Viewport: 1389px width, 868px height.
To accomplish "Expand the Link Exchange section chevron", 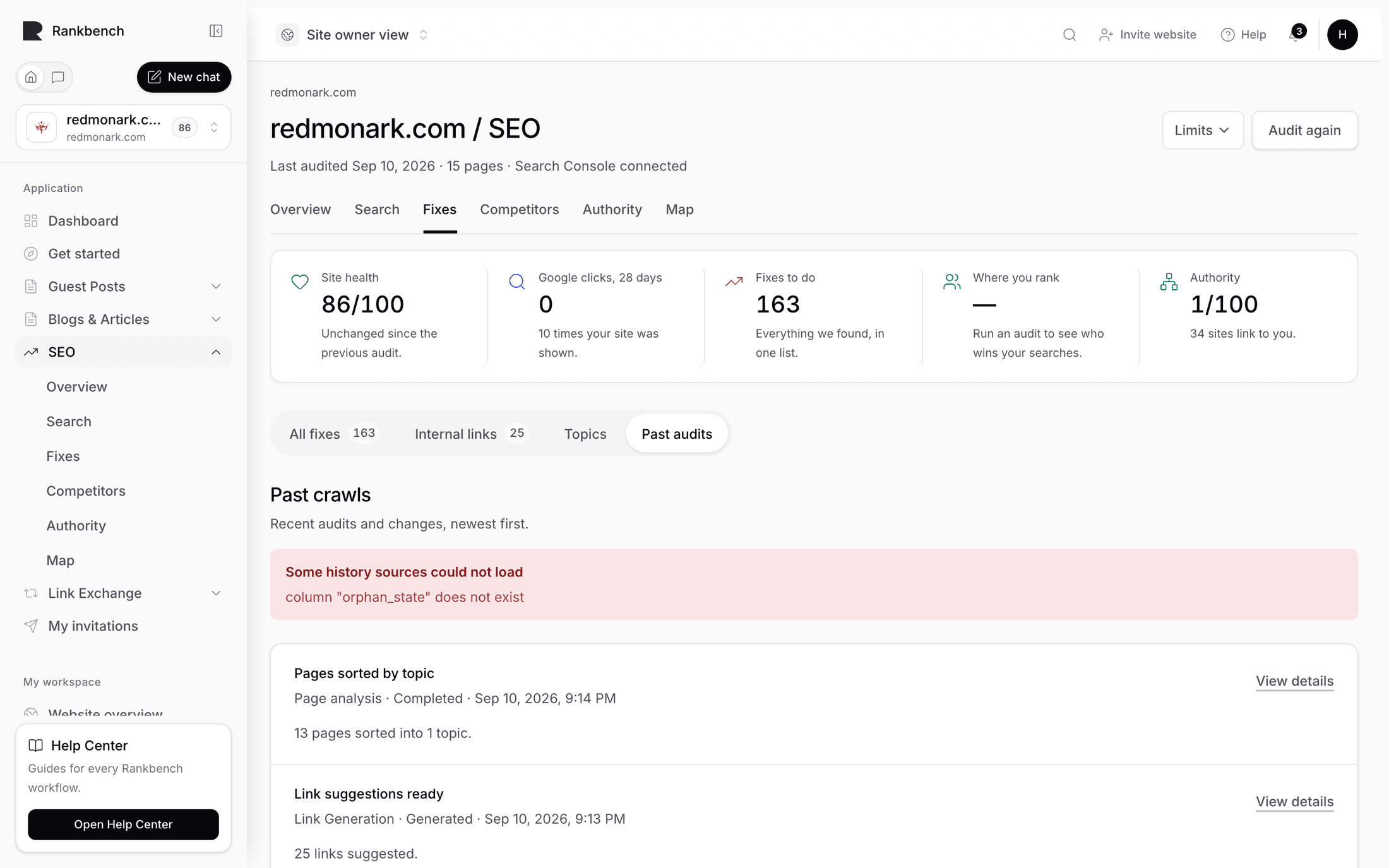I will click(216, 593).
